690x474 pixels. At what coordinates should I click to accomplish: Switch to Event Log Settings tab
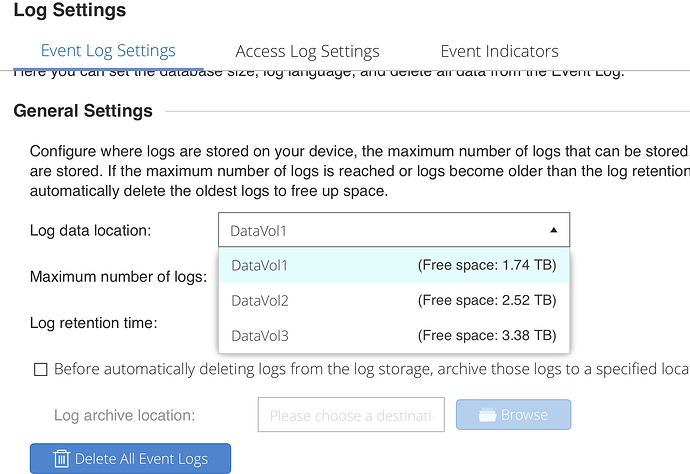(108, 51)
